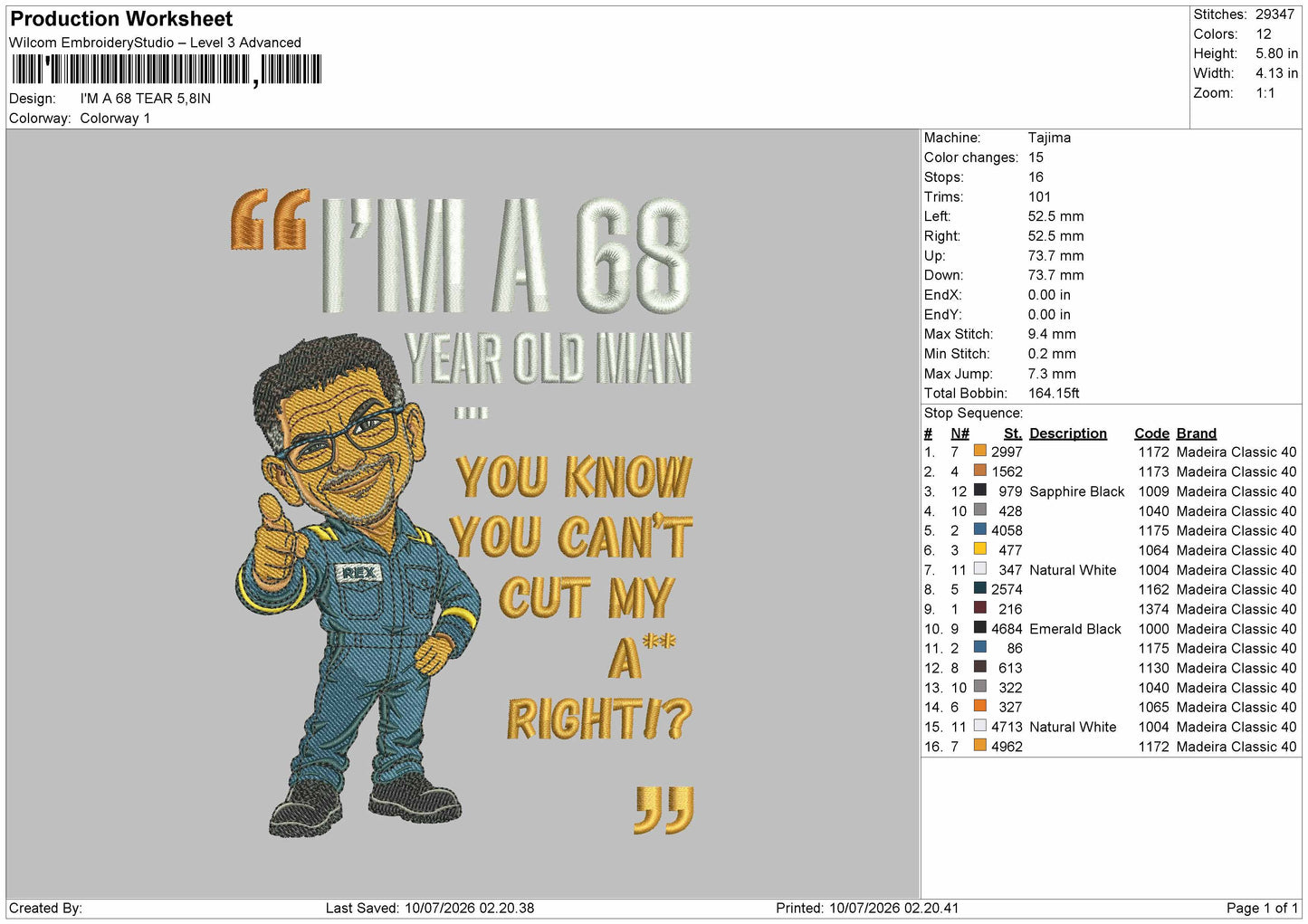This screenshot has width=1308, height=924.
Task: Click the brown swatch in stop row 2
Action: pos(979,471)
